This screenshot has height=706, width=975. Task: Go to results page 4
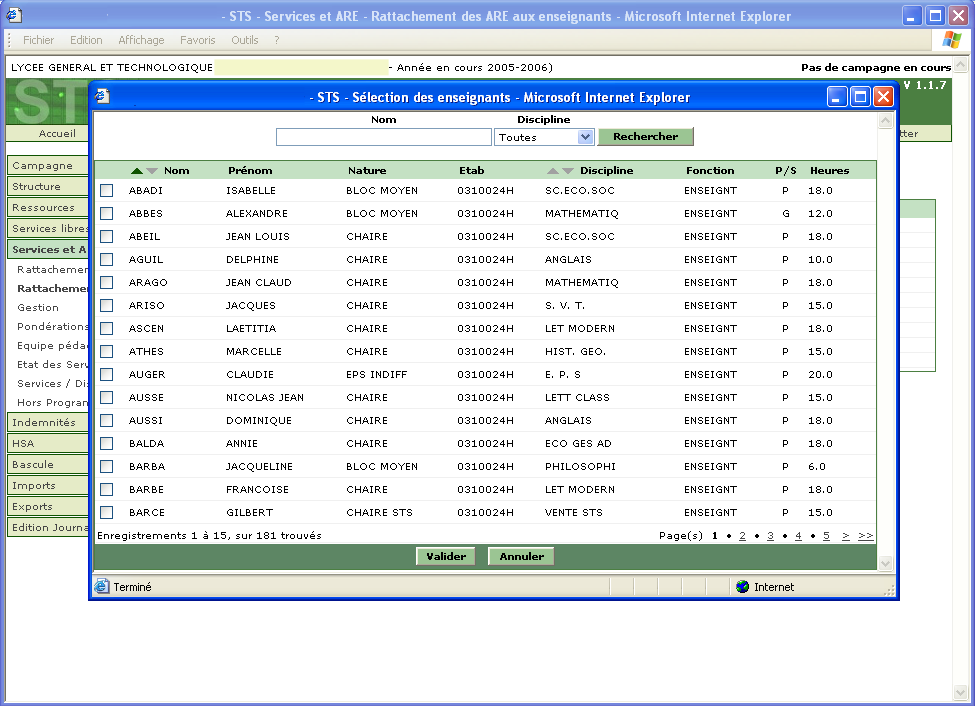pos(798,536)
